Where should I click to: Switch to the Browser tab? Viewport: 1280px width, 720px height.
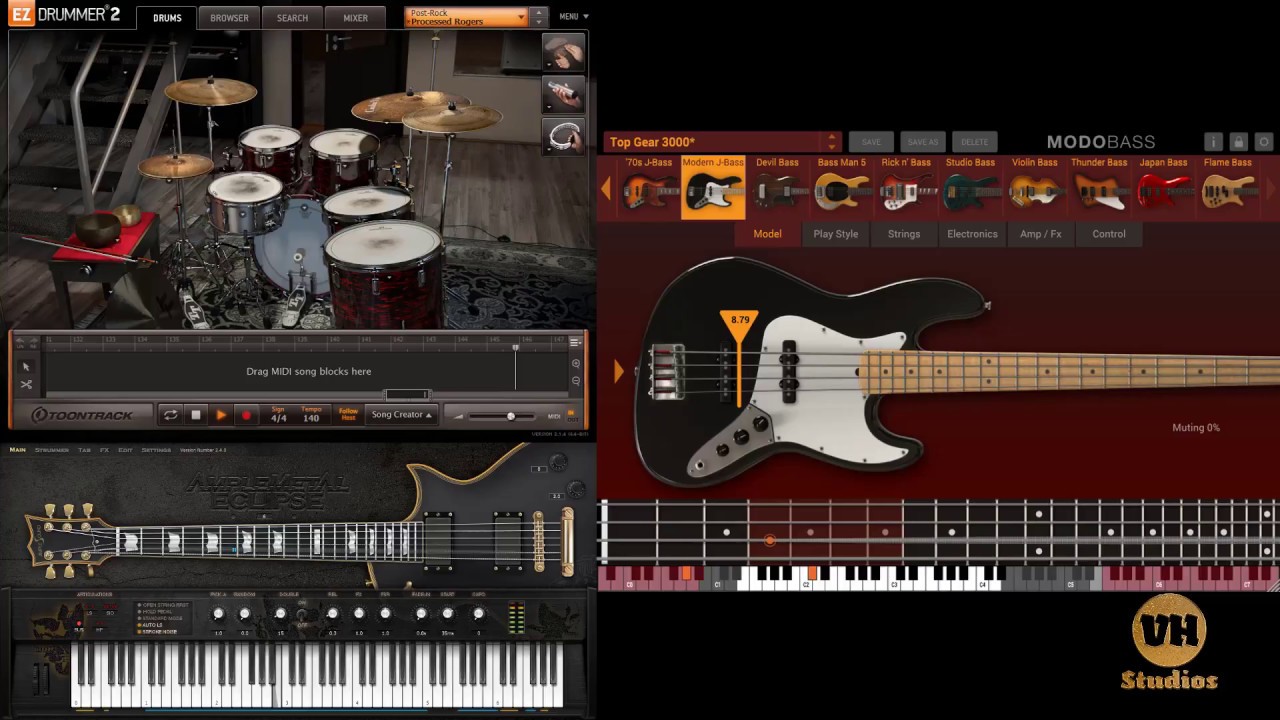click(x=229, y=18)
